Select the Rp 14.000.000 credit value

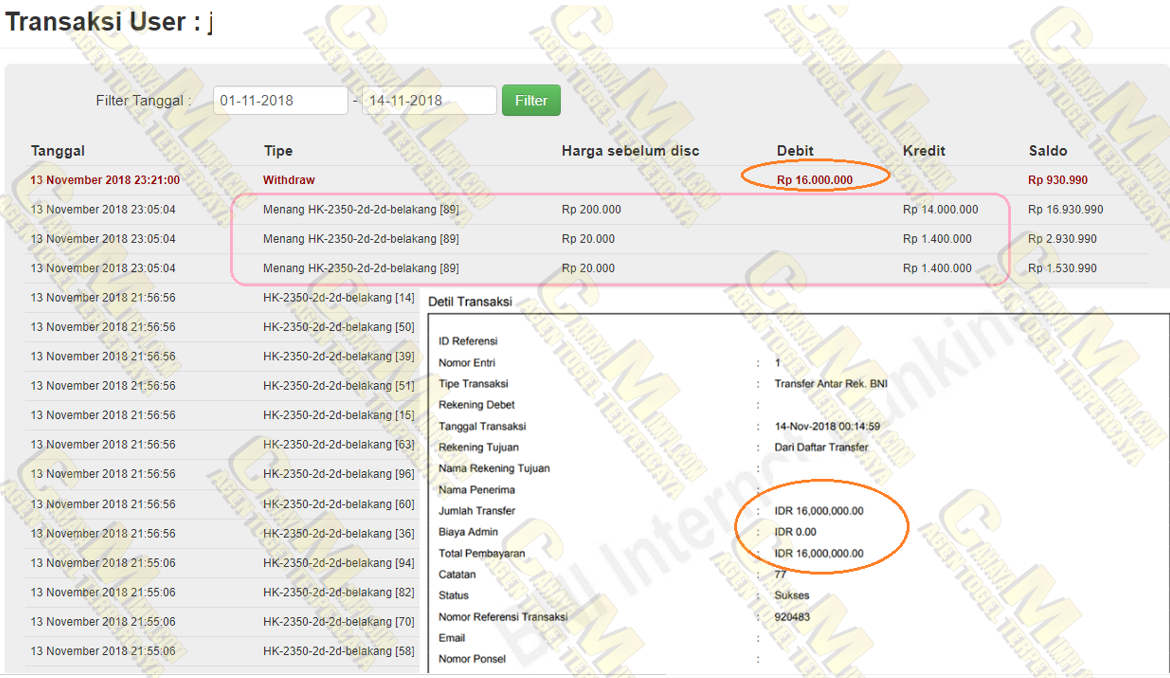[x=940, y=210]
